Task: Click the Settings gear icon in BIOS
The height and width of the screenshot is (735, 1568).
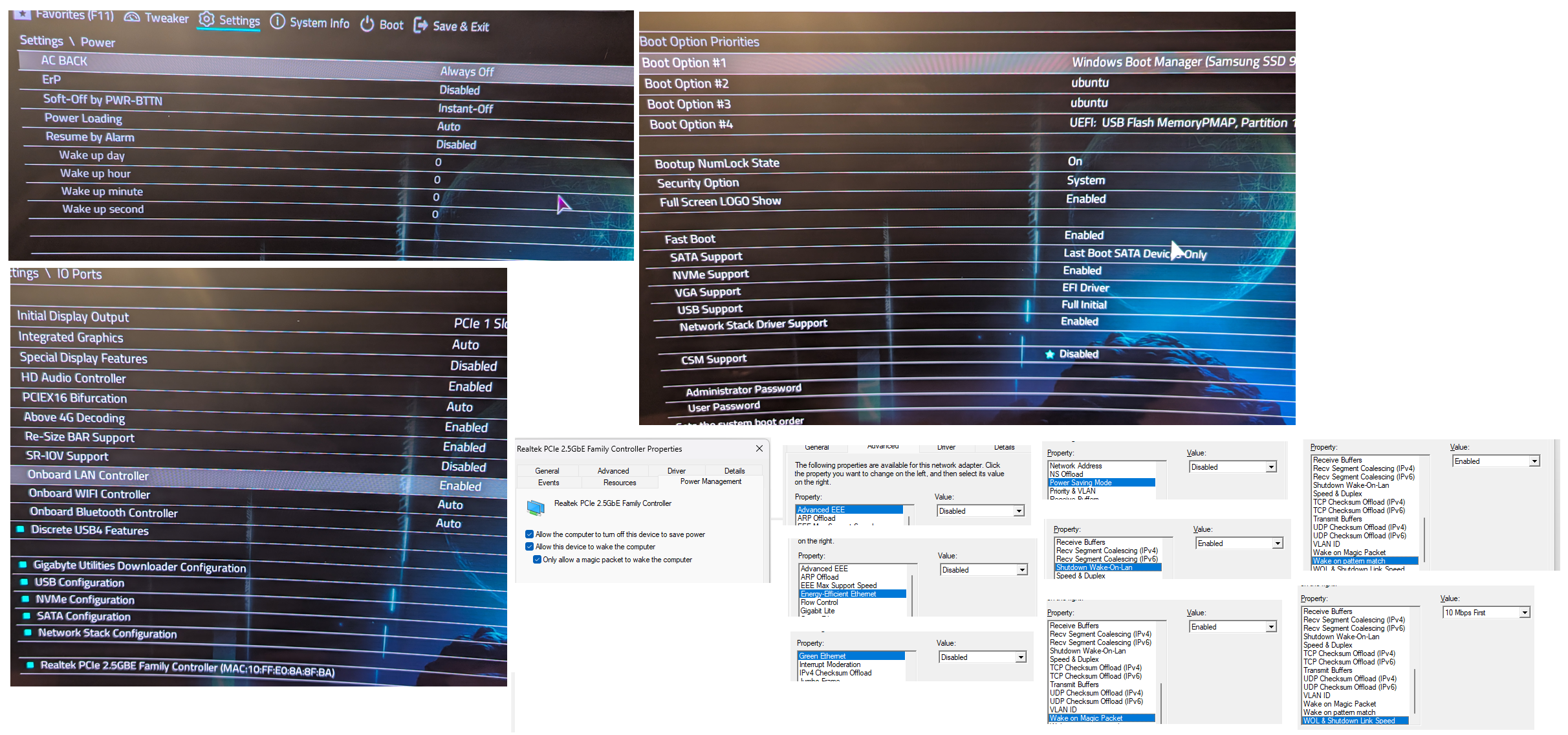Action: click(206, 19)
